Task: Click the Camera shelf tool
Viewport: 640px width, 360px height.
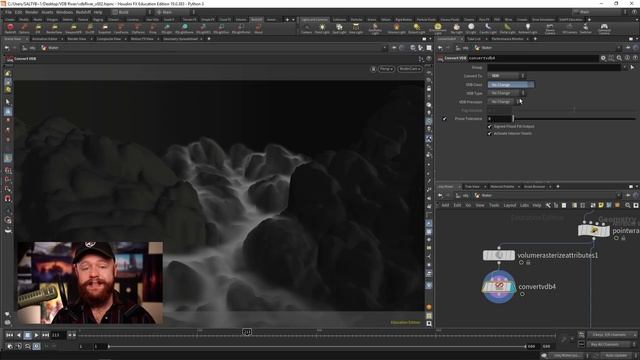Action: tap(307, 29)
